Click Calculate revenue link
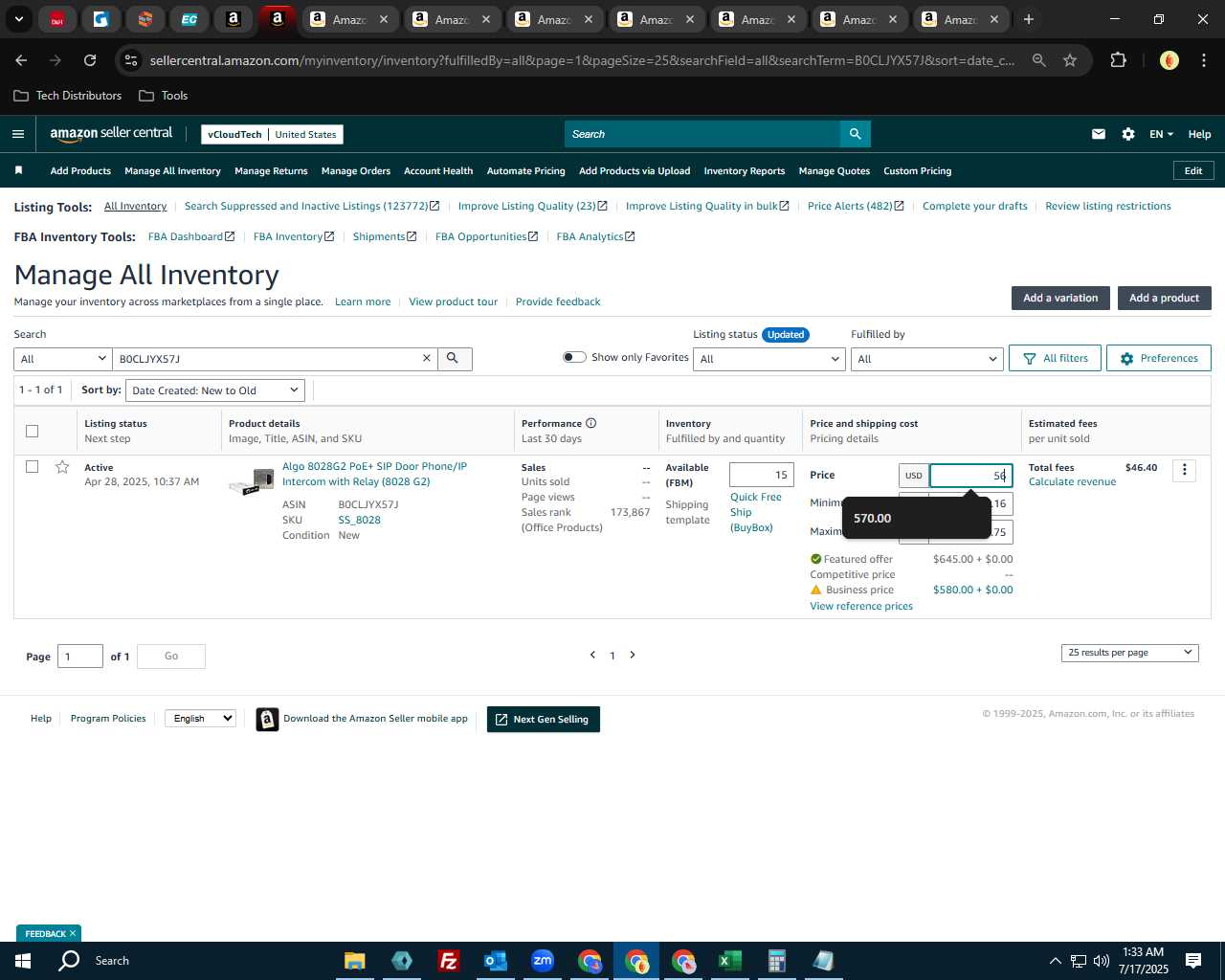 pyautogui.click(x=1072, y=481)
